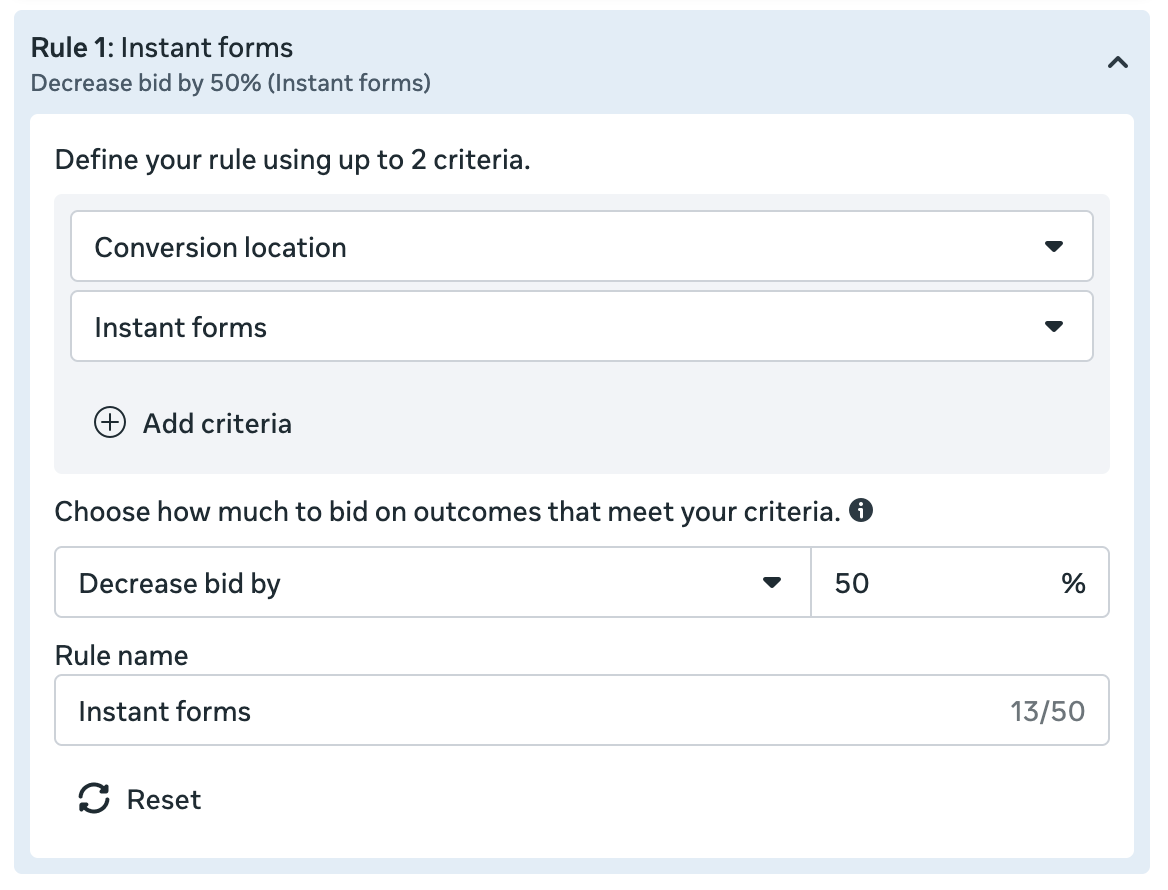Click into the Rule name text field
The width and height of the screenshot is (1168, 890).
[x=520, y=711]
